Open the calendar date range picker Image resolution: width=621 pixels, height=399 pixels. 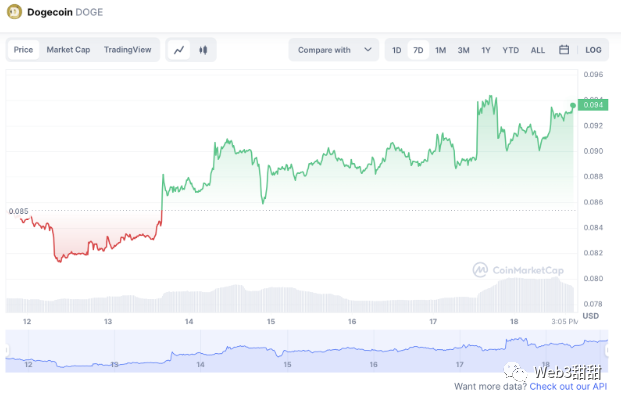(x=564, y=50)
